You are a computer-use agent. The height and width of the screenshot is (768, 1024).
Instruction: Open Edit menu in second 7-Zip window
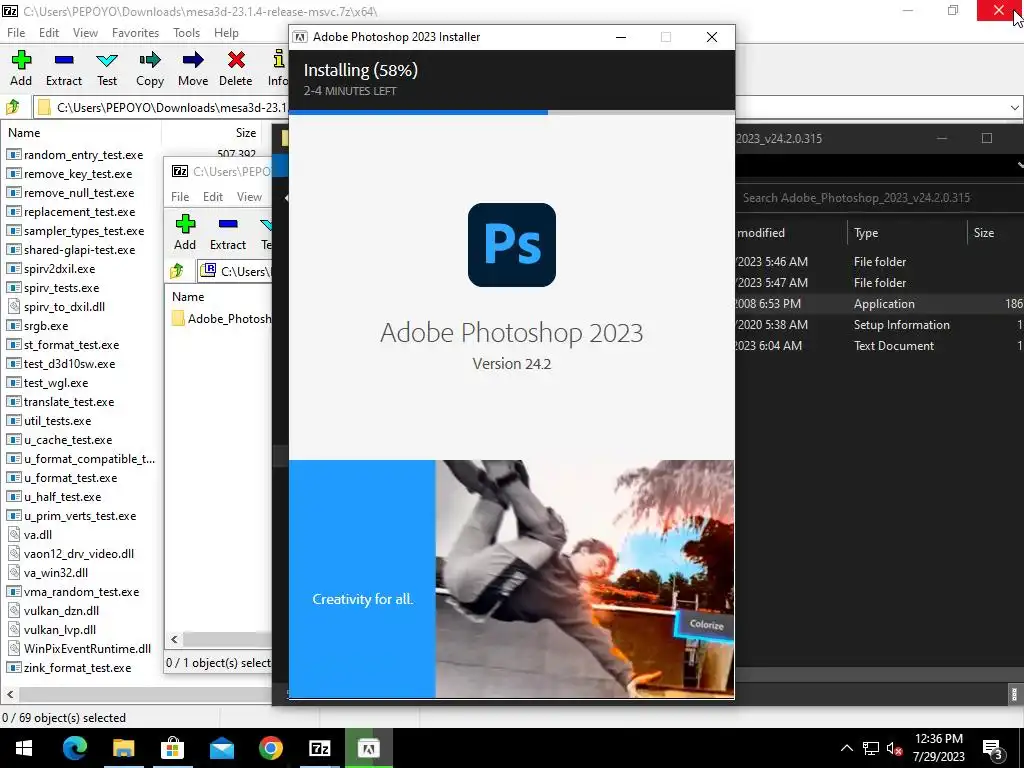213,197
